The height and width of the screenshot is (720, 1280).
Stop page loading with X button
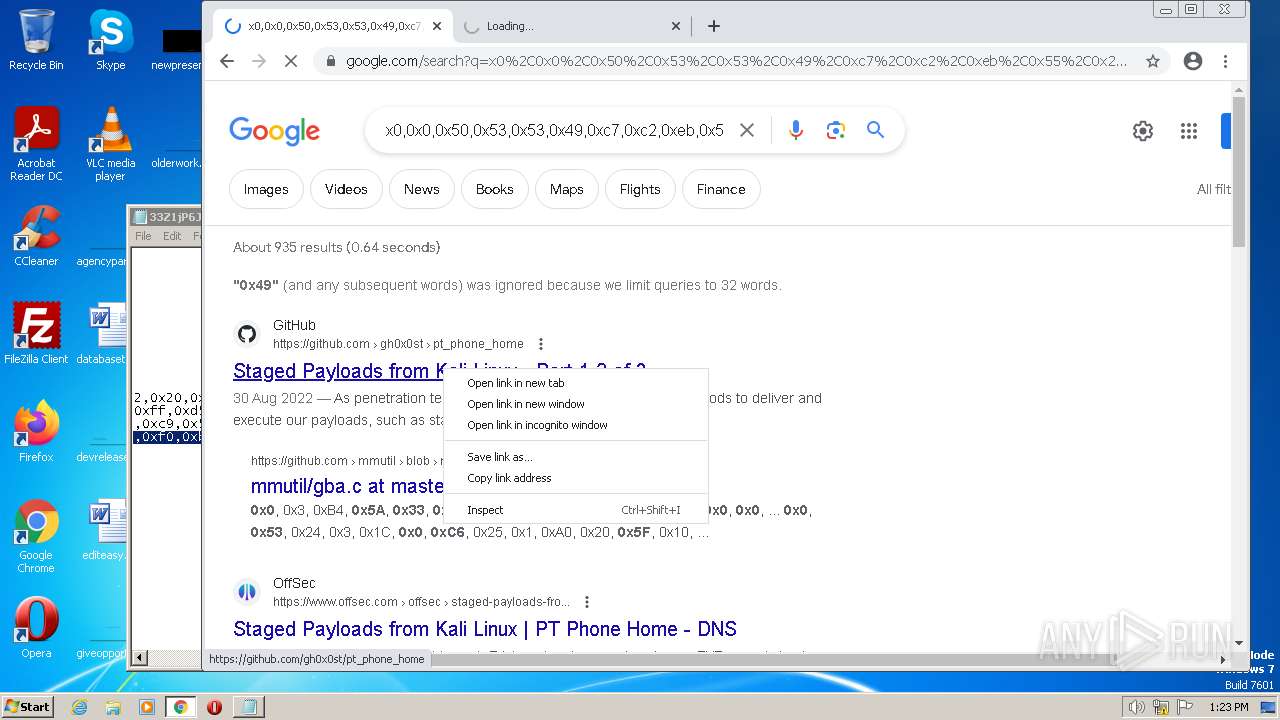coord(290,61)
